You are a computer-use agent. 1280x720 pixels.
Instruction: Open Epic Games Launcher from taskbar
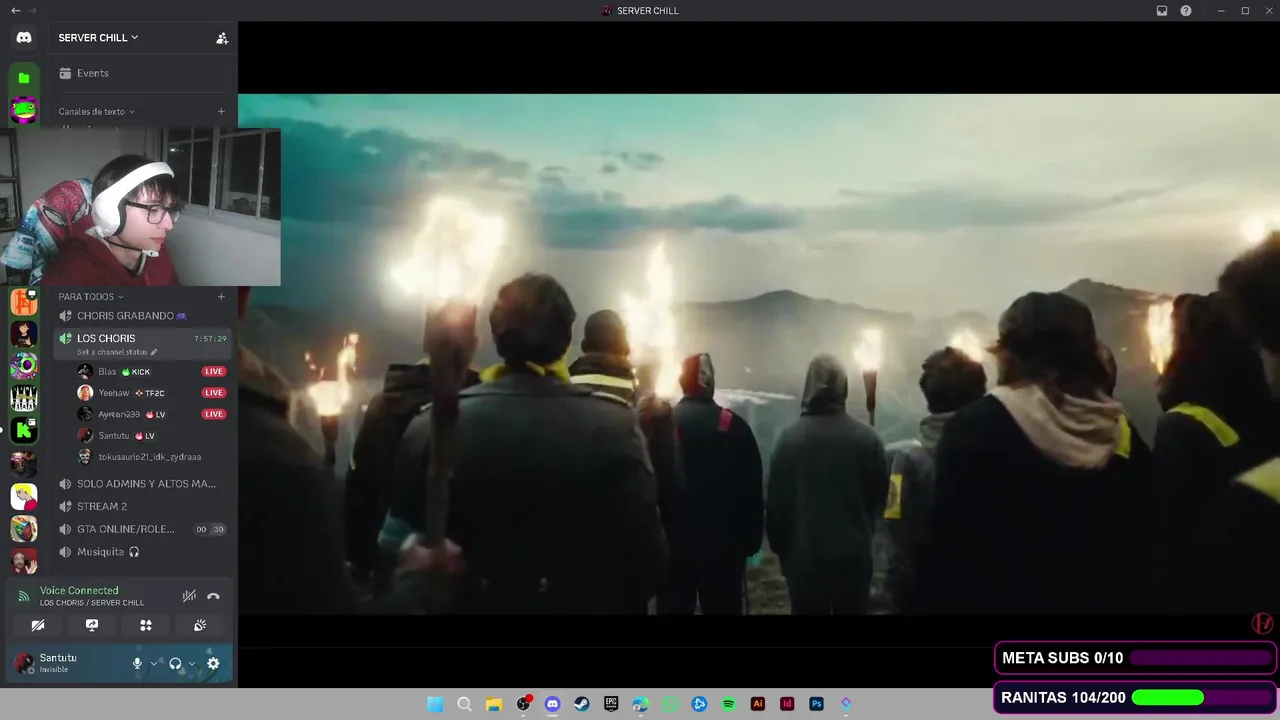pos(611,704)
